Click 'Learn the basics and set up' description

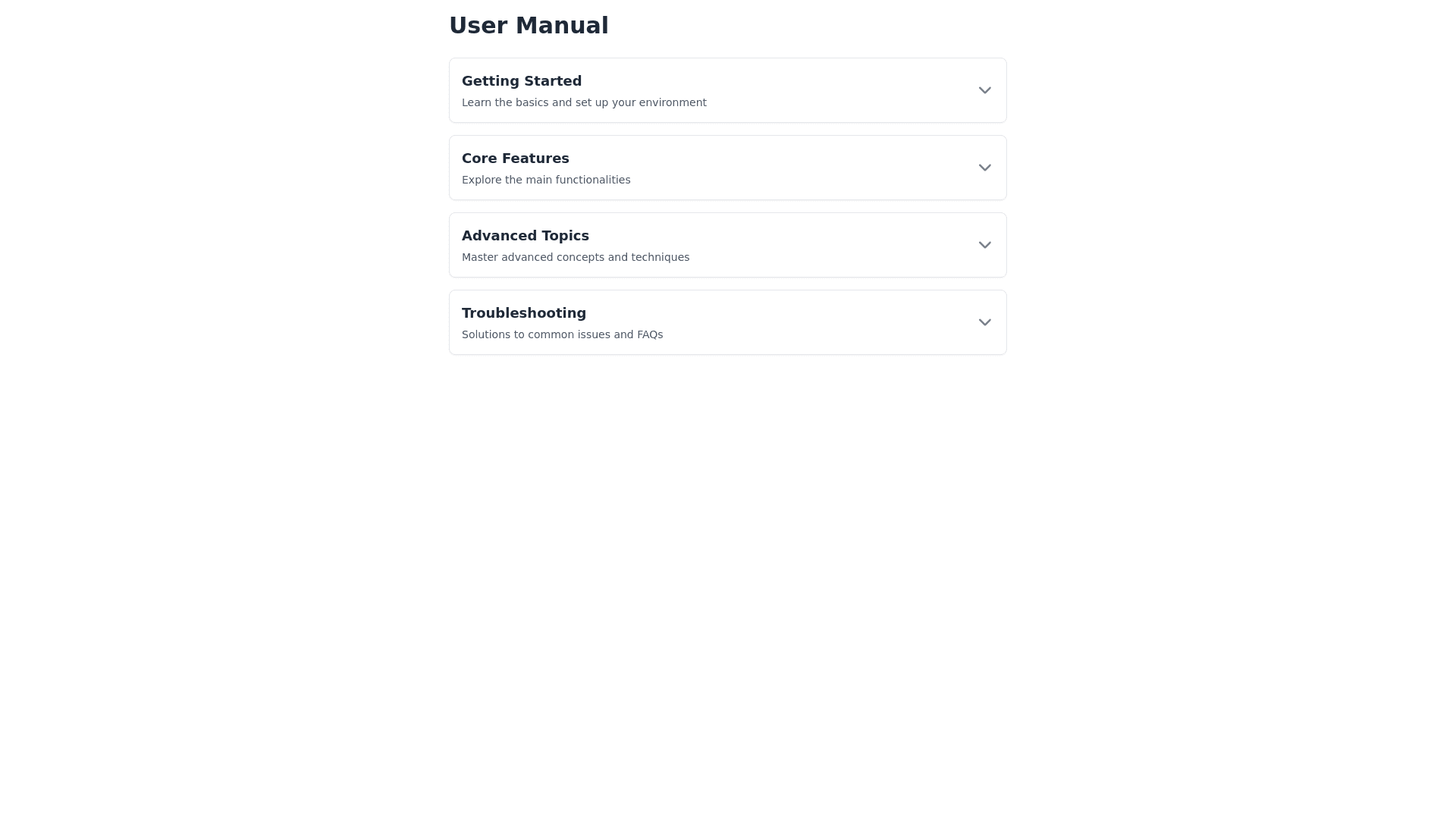click(x=583, y=102)
